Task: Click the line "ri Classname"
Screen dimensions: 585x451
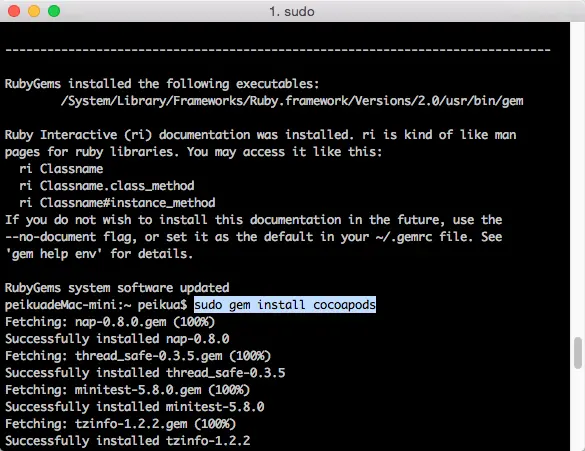Action: [61, 169]
